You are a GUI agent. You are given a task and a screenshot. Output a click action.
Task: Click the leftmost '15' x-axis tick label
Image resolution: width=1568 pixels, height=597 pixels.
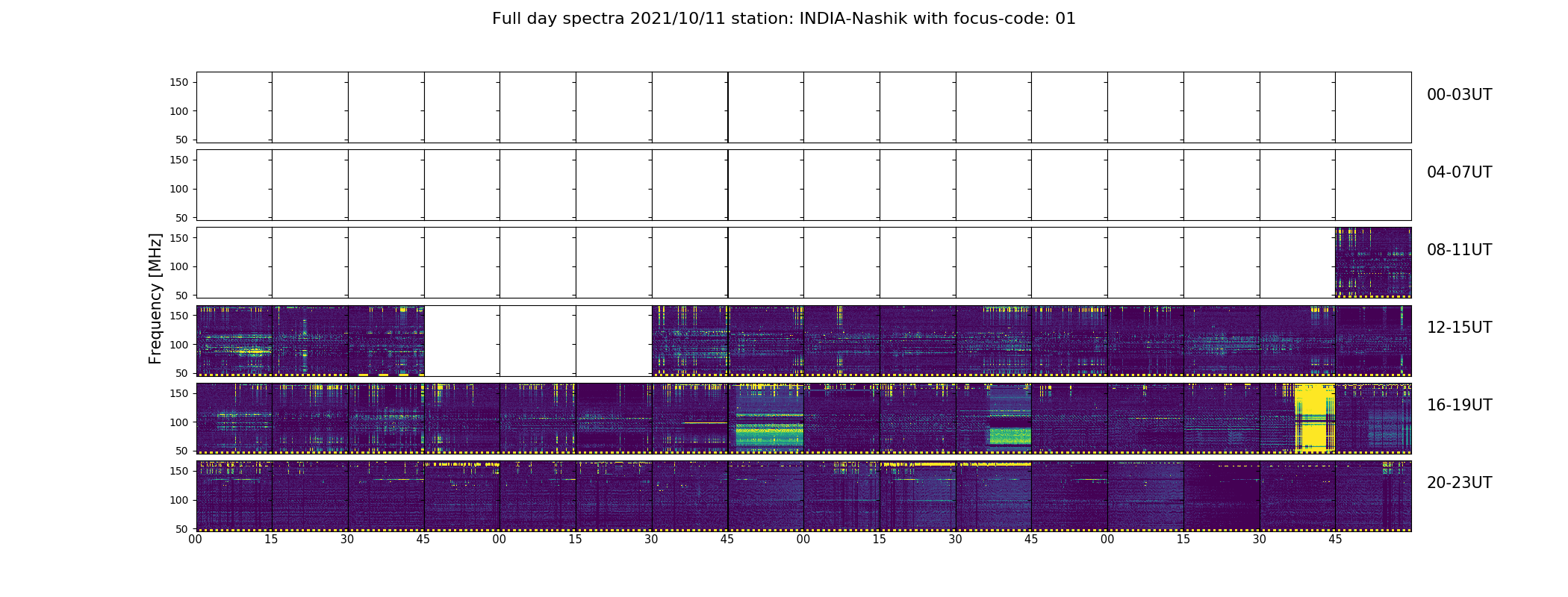pos(272,539)
